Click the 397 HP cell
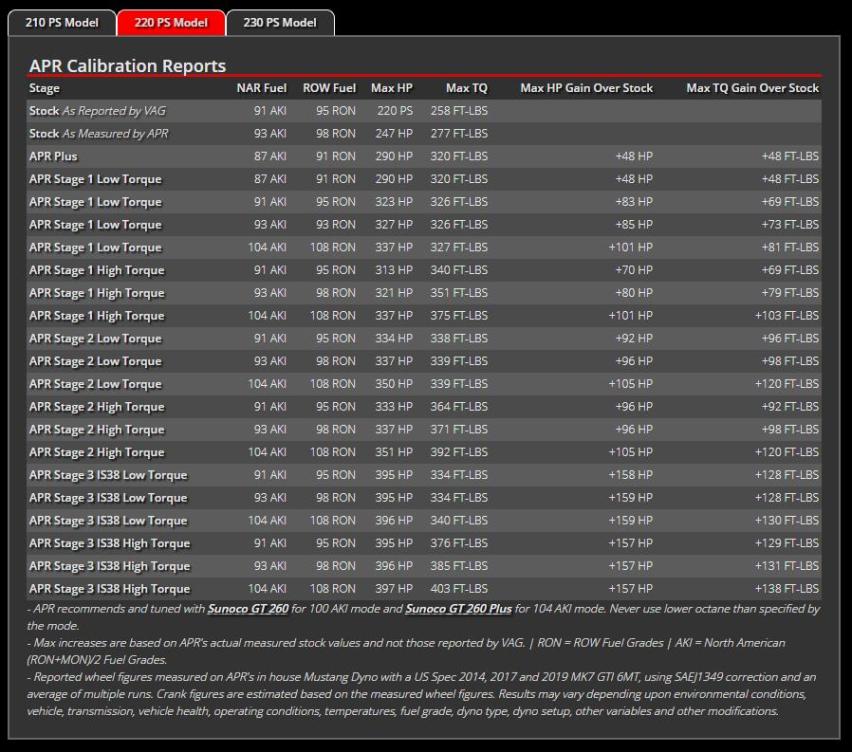This screenshot has width=852, height=752. pyautogui.click(x=394, y=589)
